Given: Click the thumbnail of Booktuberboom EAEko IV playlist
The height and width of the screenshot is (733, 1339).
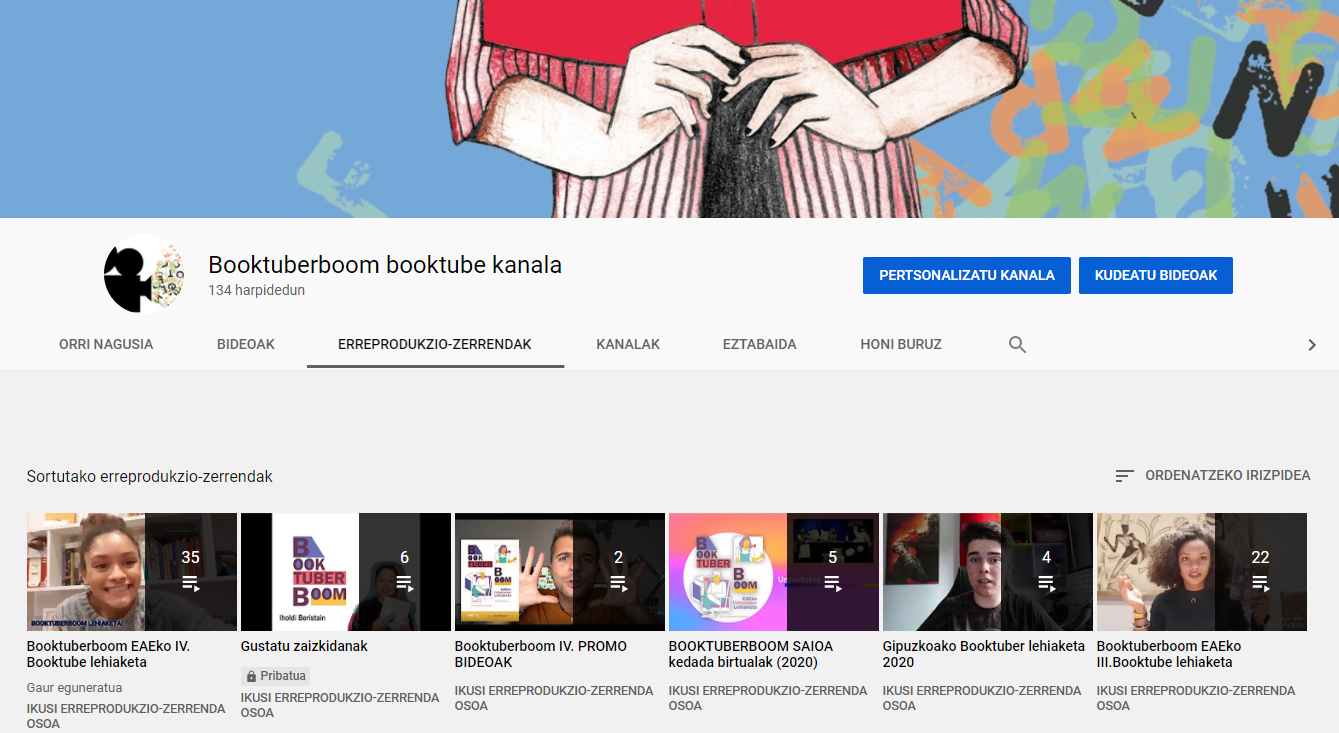Looking at the screenshot, I should point(132,572).
